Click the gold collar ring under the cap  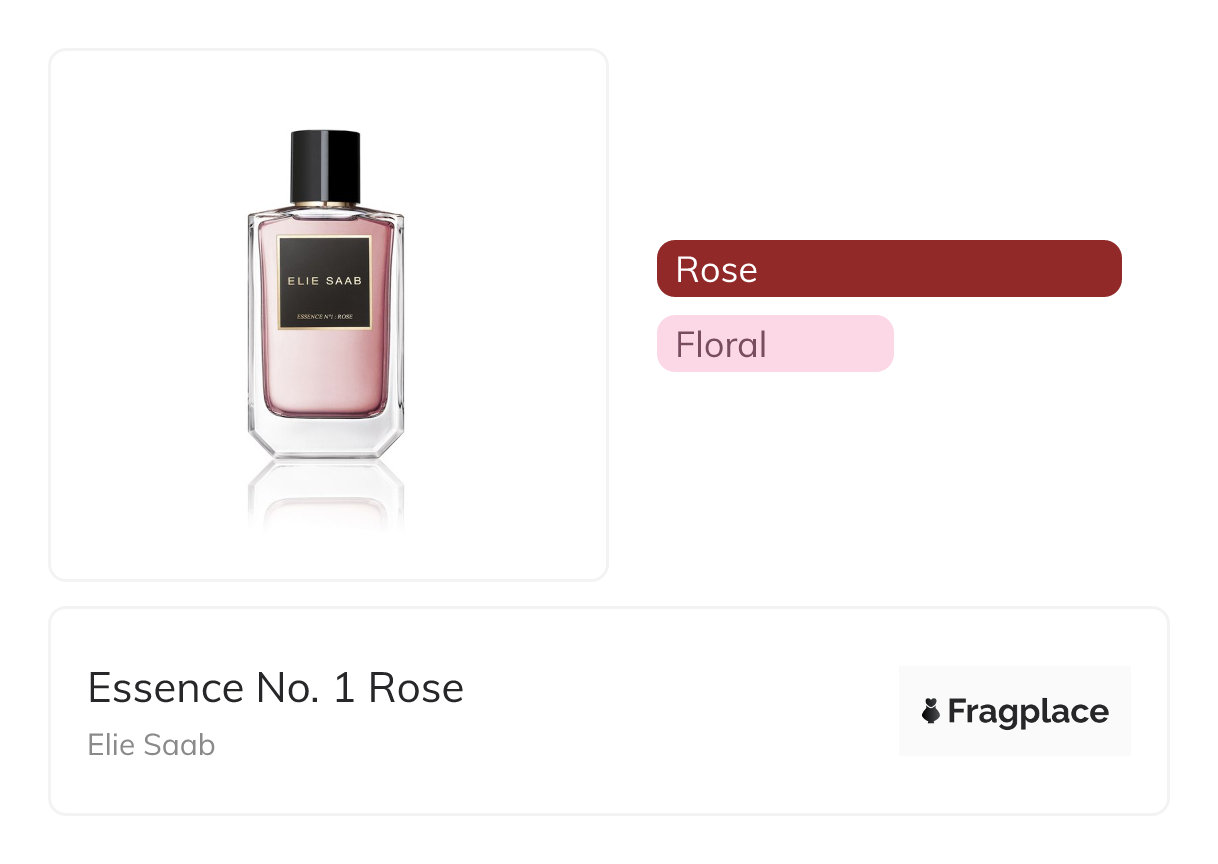[x=325, y=205]
